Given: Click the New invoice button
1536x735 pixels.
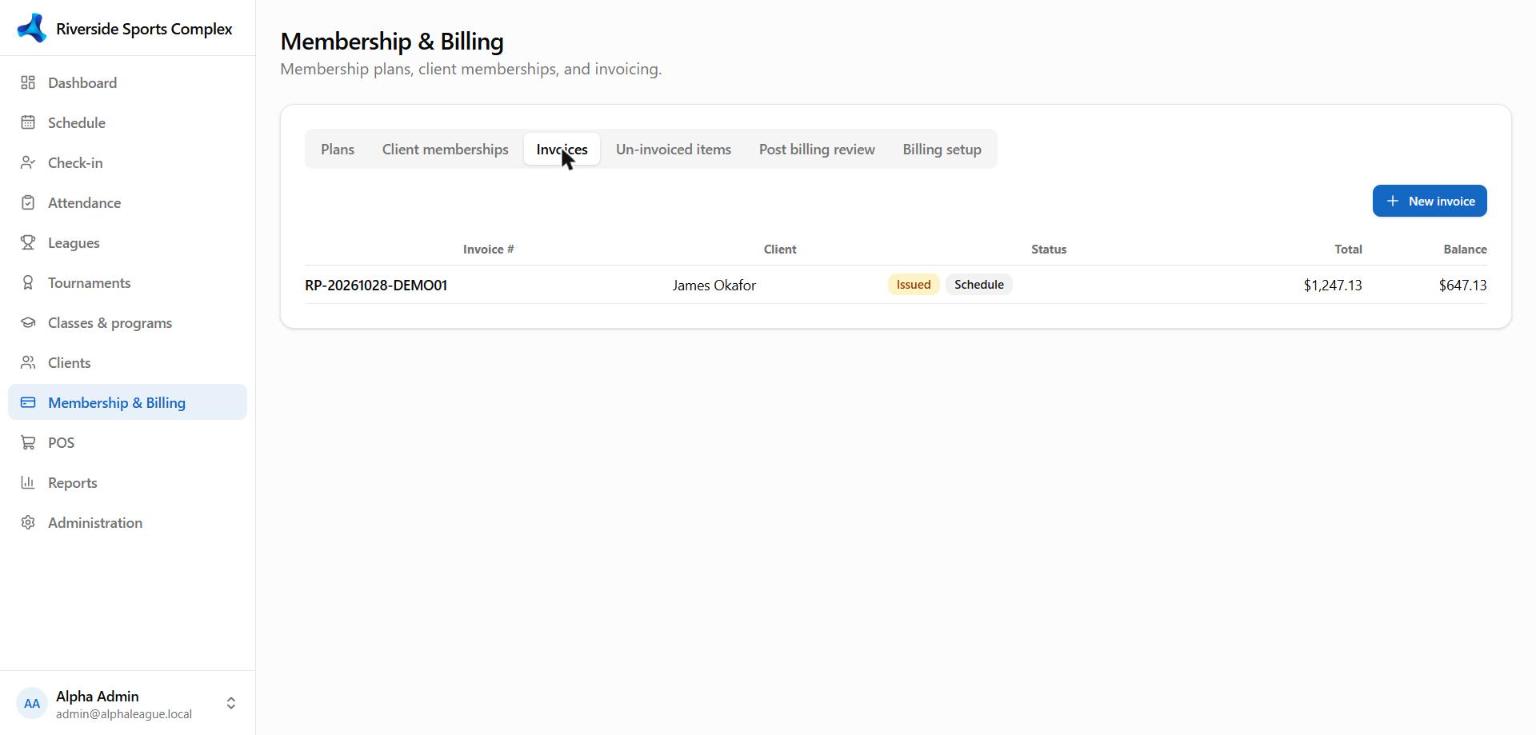Looking at the screenshot, I should point(1429,201).
